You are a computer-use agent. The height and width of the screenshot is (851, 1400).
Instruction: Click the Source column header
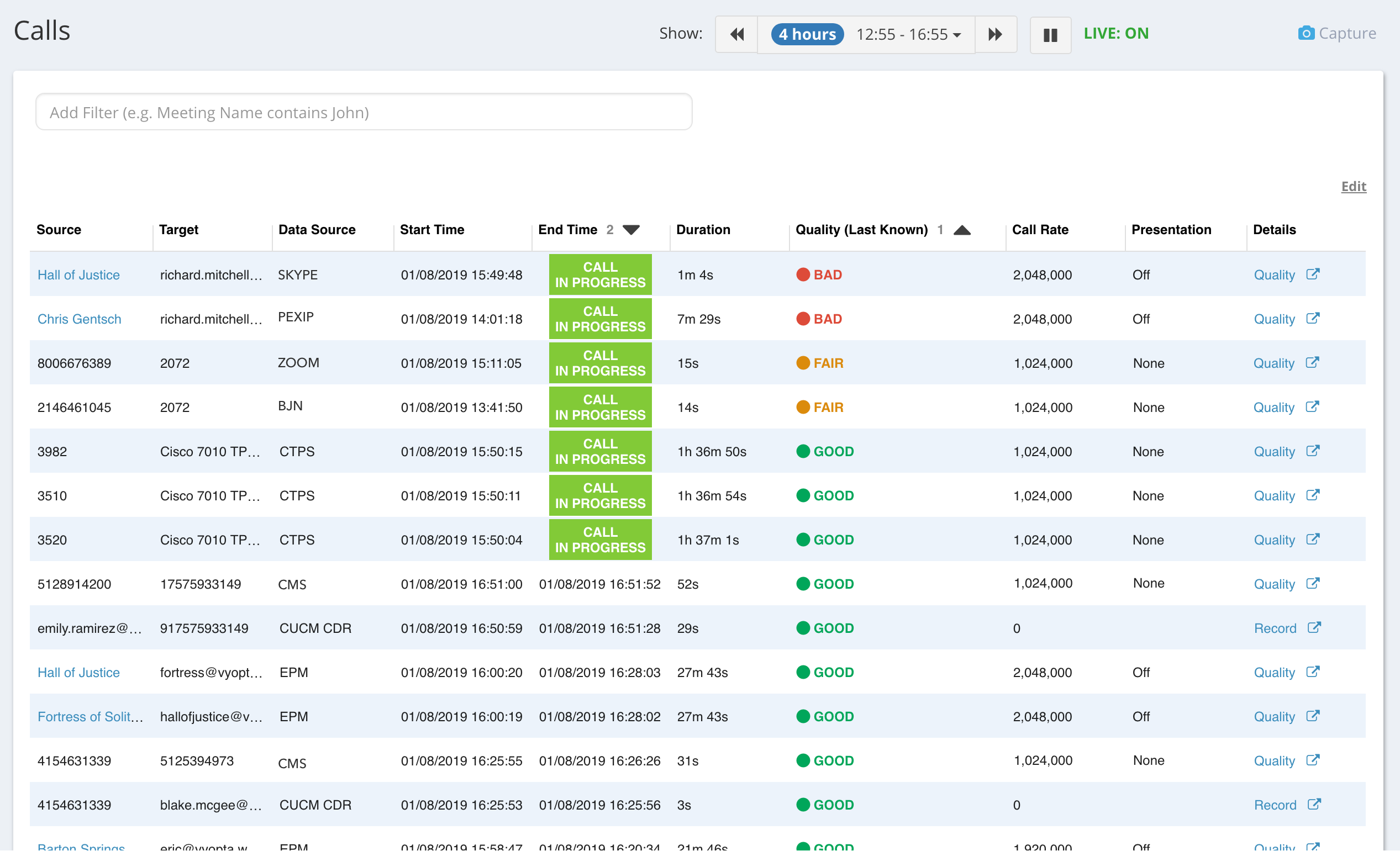point(59,230)
